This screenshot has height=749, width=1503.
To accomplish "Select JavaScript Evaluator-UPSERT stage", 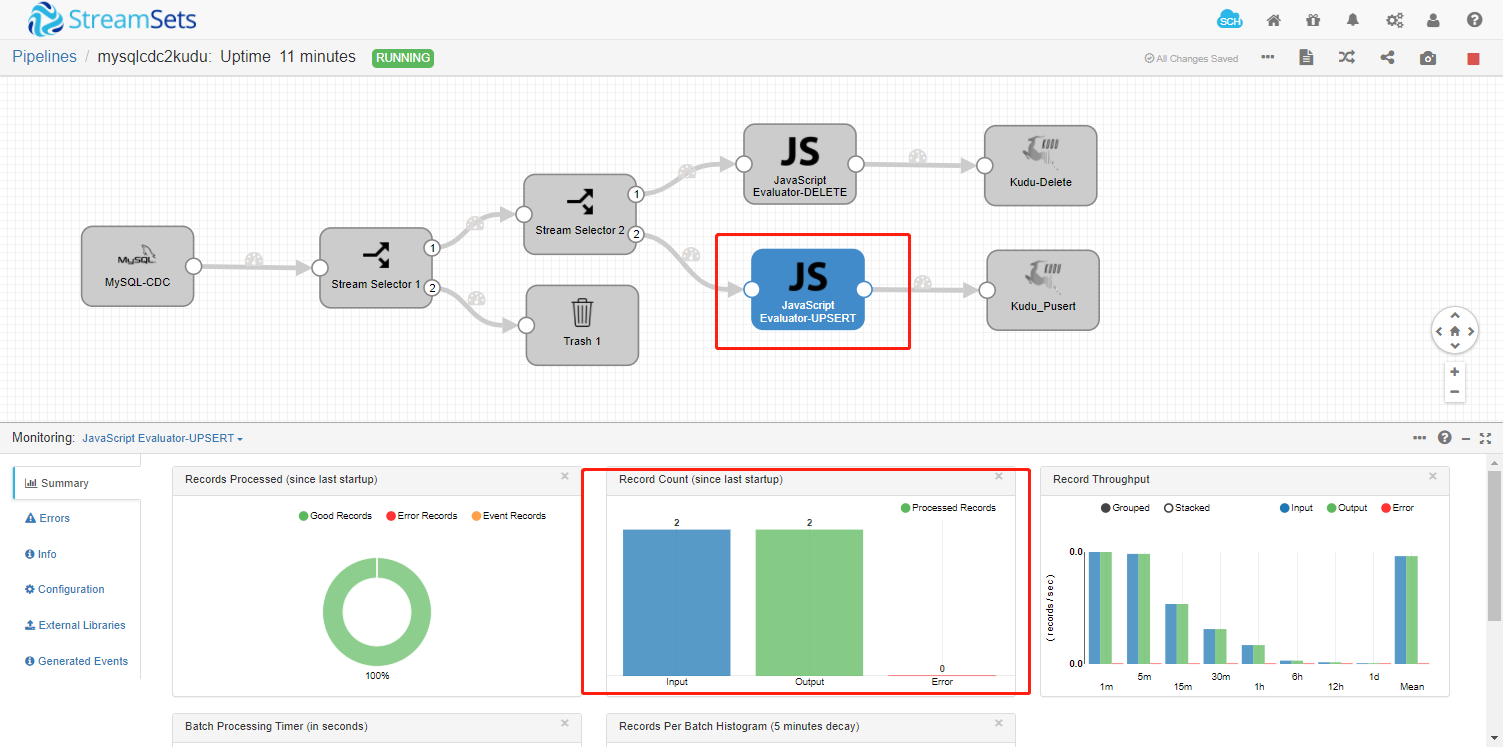I will 808,289.
